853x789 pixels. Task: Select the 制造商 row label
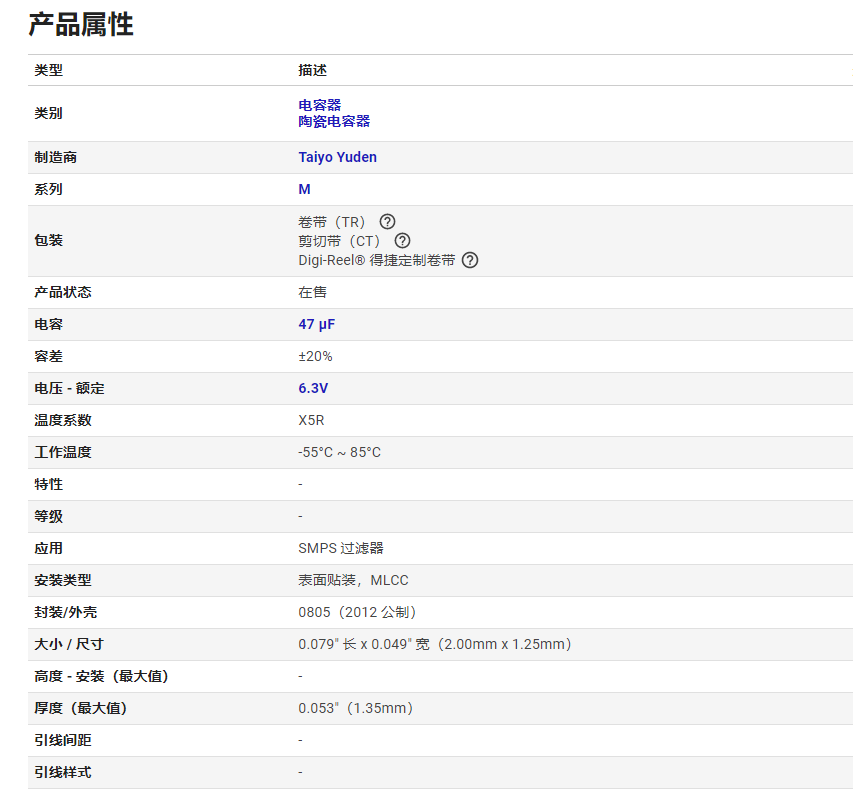tap(55, 157)
